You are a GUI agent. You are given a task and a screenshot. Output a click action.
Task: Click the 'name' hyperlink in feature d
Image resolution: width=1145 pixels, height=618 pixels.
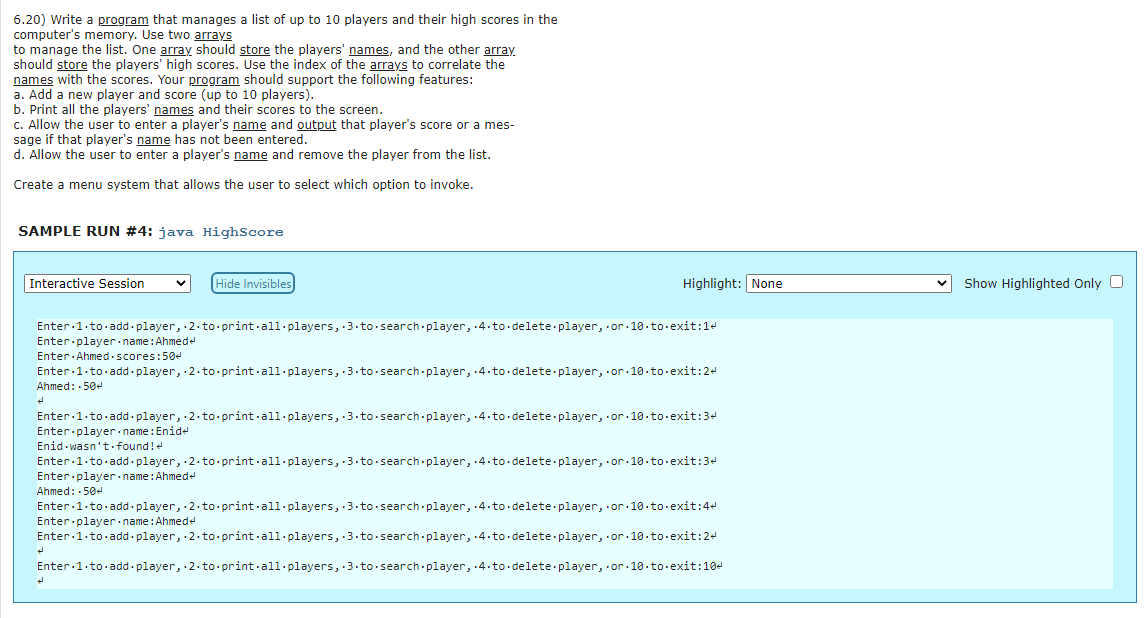[250, 154]
